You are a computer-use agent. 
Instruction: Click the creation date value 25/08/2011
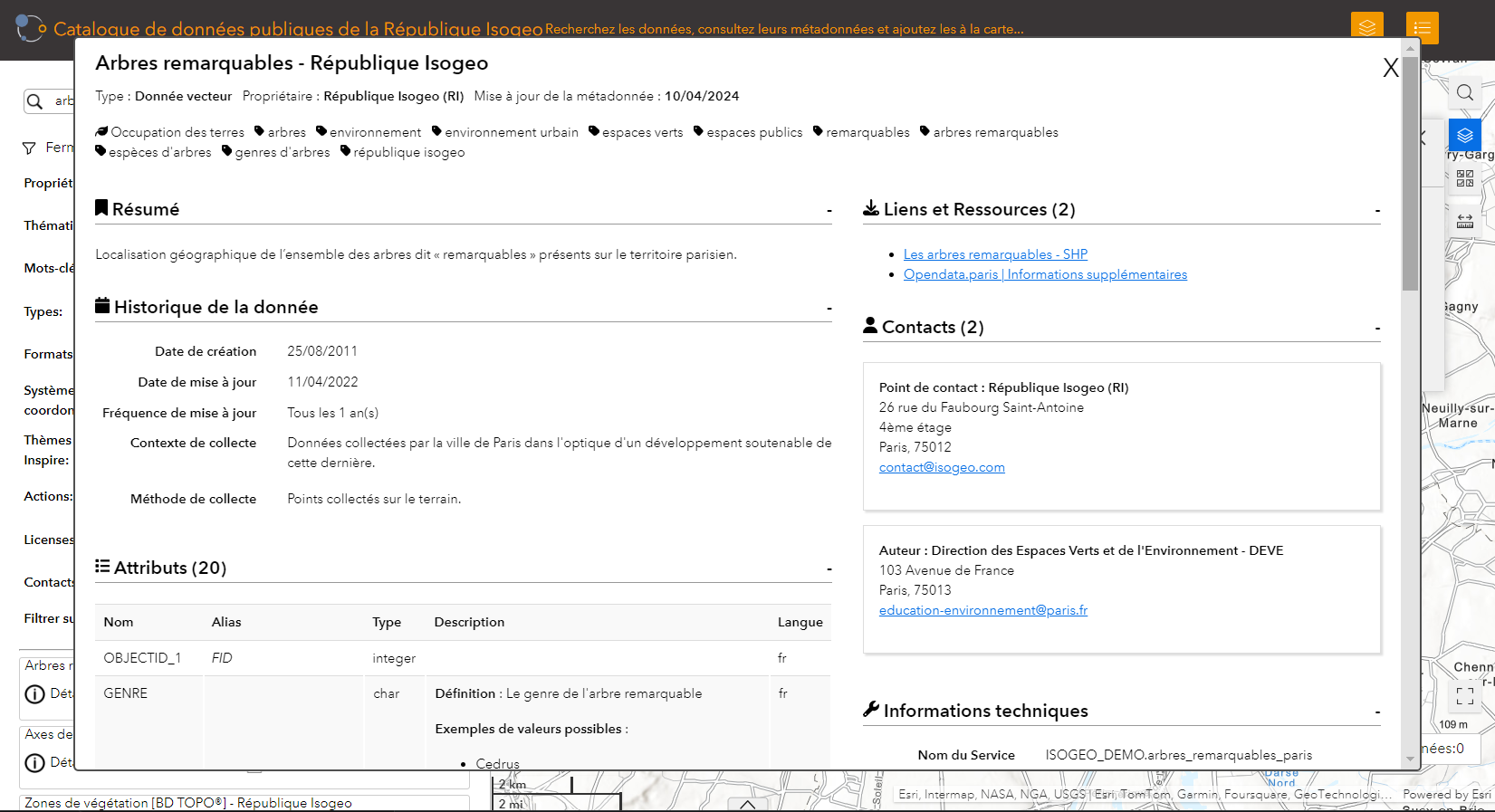322,351
